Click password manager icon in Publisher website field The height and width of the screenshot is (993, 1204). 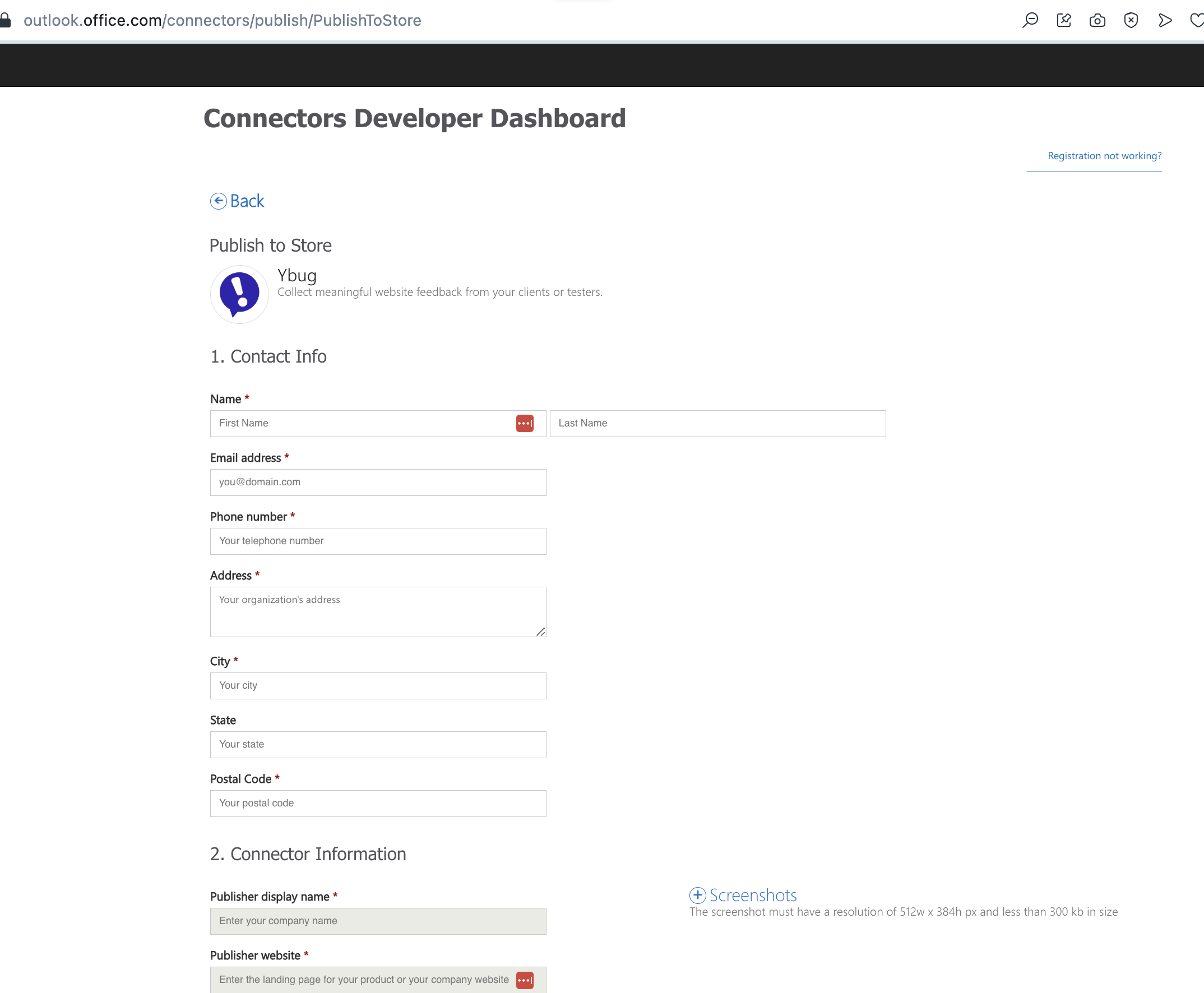525,980
